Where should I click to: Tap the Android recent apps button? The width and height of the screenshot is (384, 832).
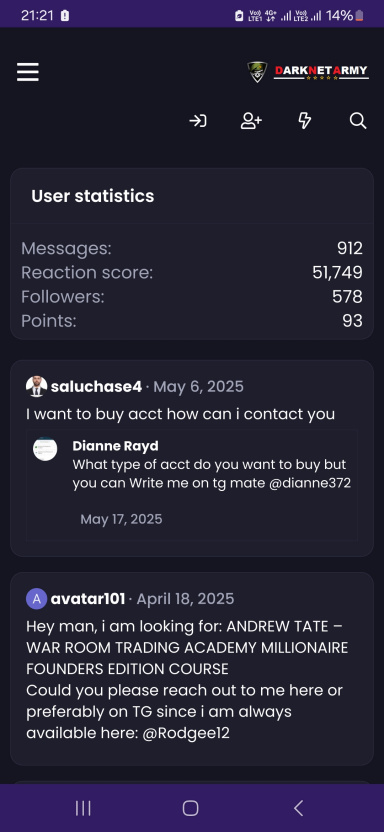click(x=83, y=808)
